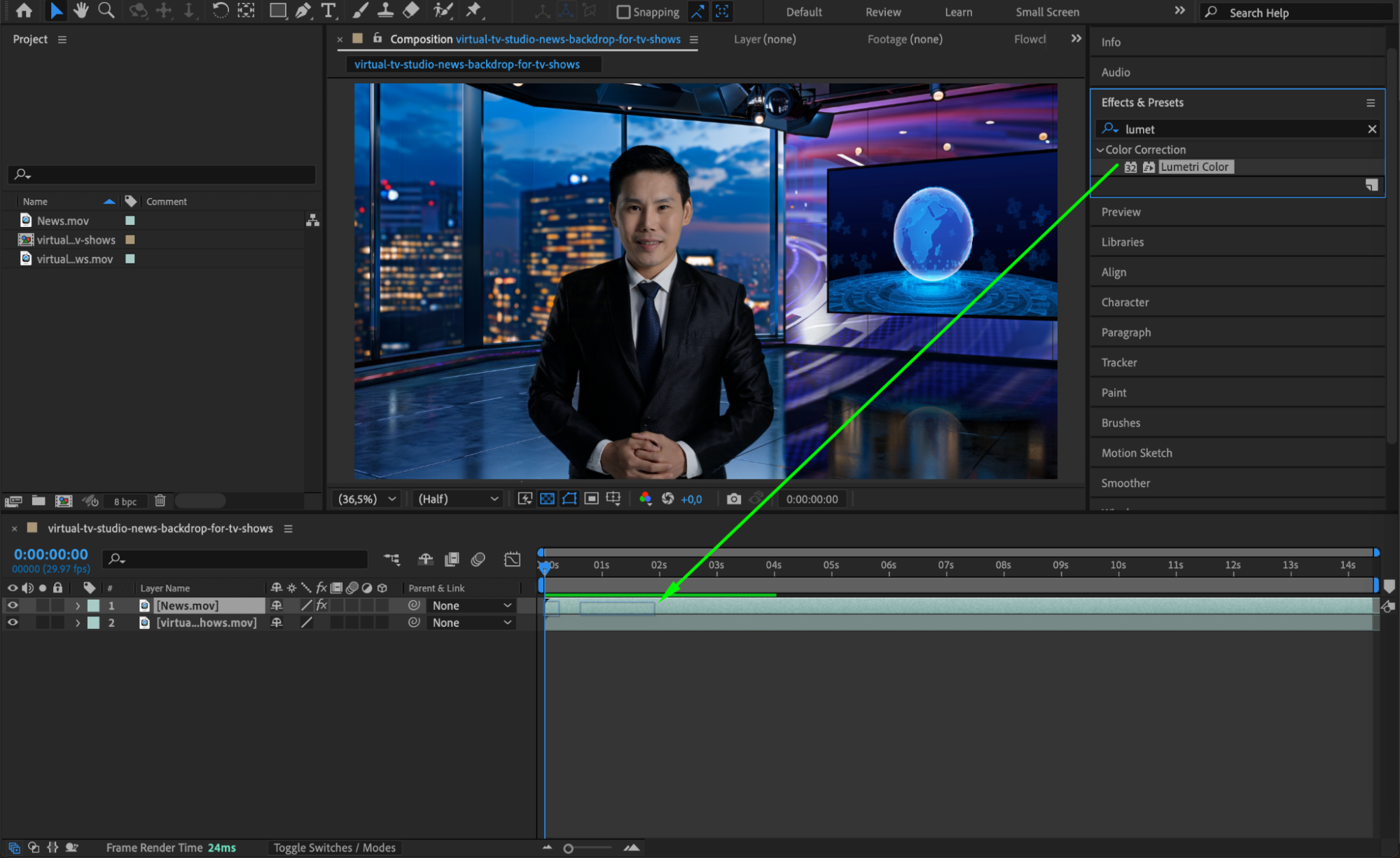Select the Puppet Pin tool

[474, 11]
